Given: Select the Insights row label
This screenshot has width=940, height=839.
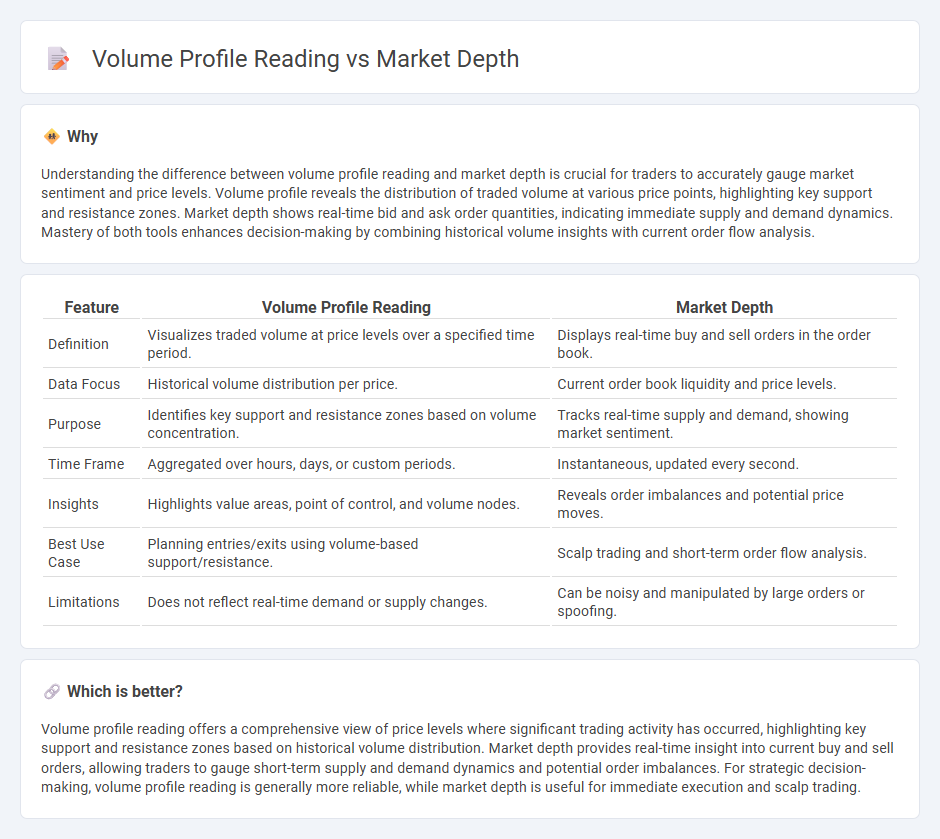Looking at the screenshot, I should coord(73,504).
